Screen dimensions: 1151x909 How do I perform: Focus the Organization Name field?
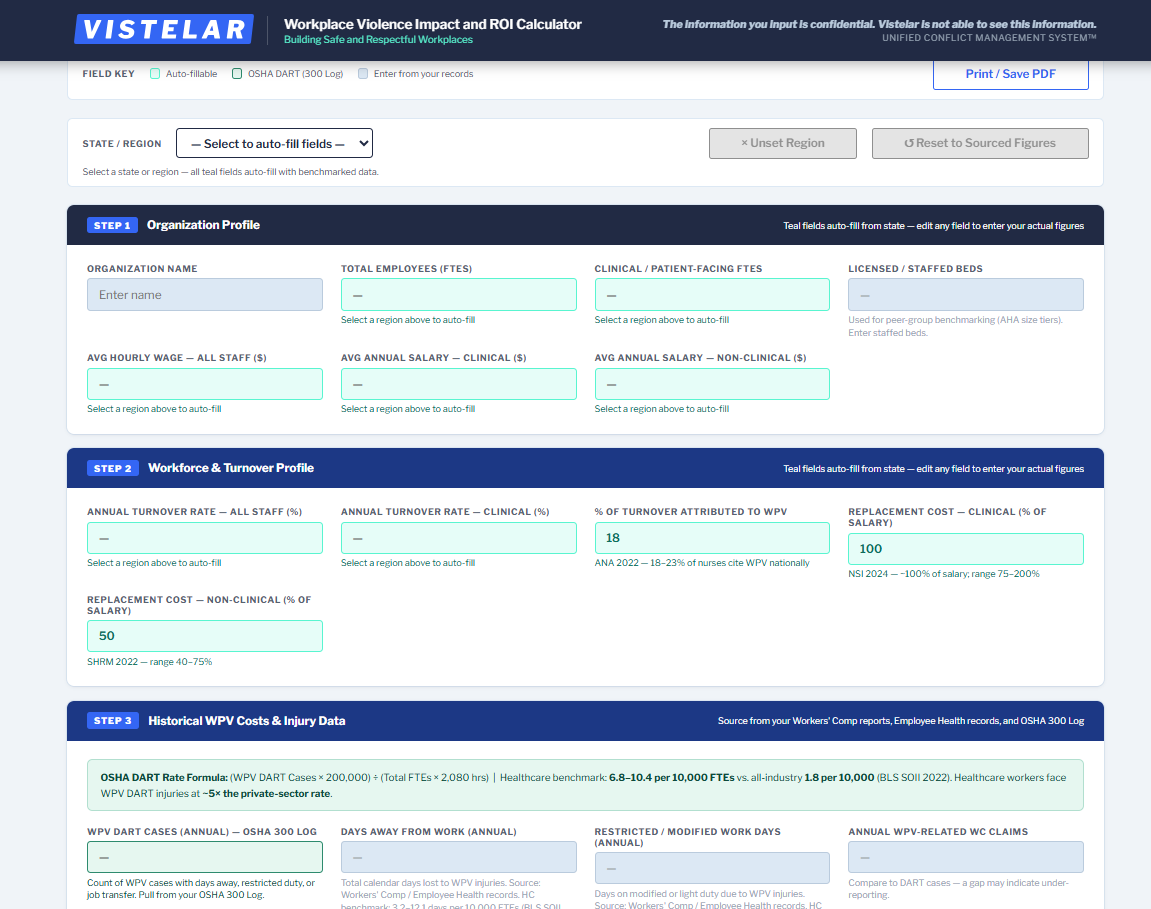point(205,294)
